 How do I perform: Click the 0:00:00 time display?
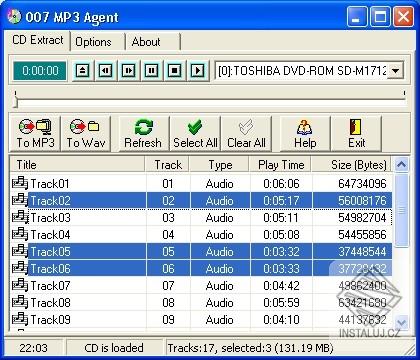click(x=40, y=71)
